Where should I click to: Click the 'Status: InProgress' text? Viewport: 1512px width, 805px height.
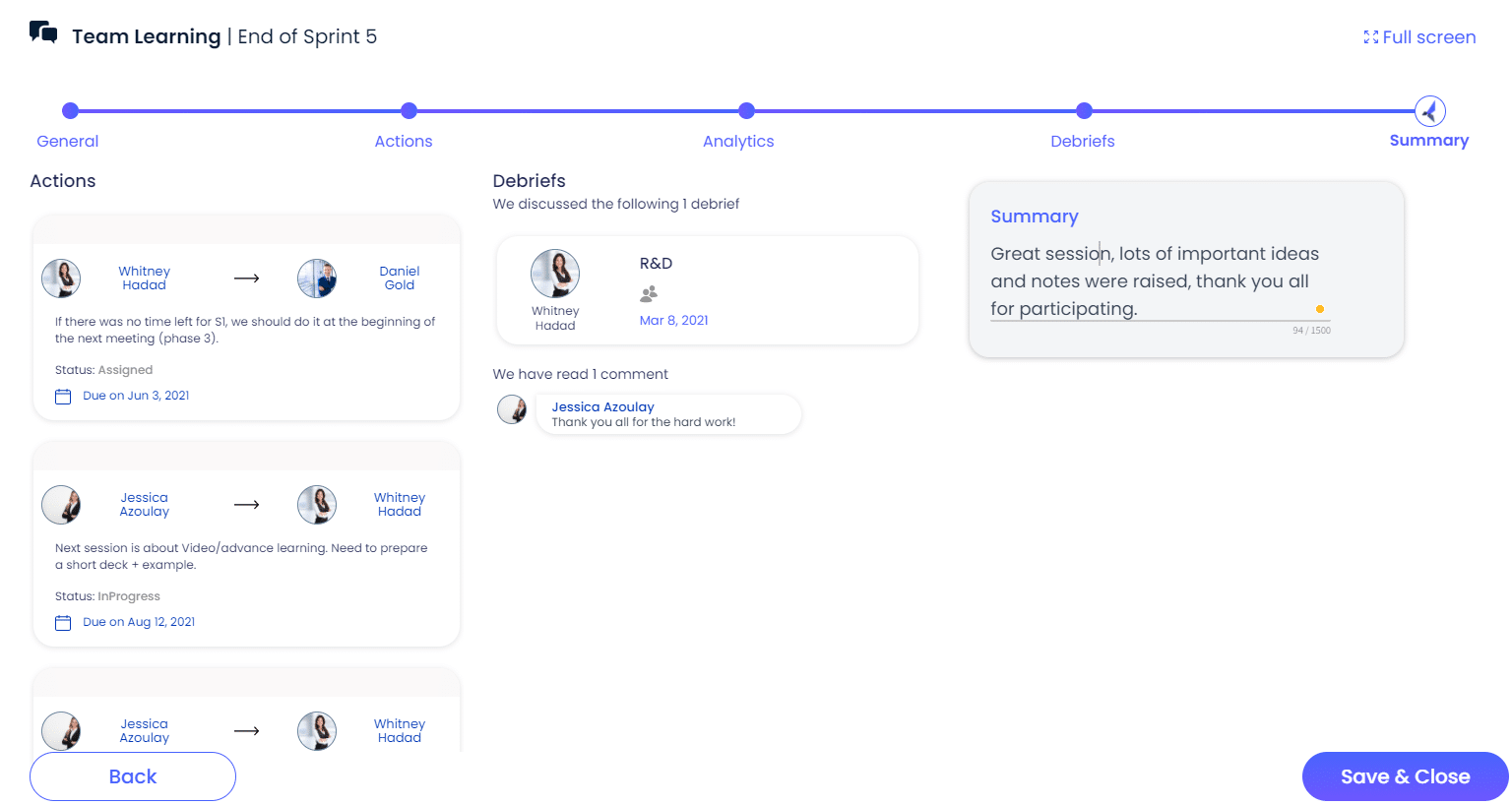tap(107, 596)
